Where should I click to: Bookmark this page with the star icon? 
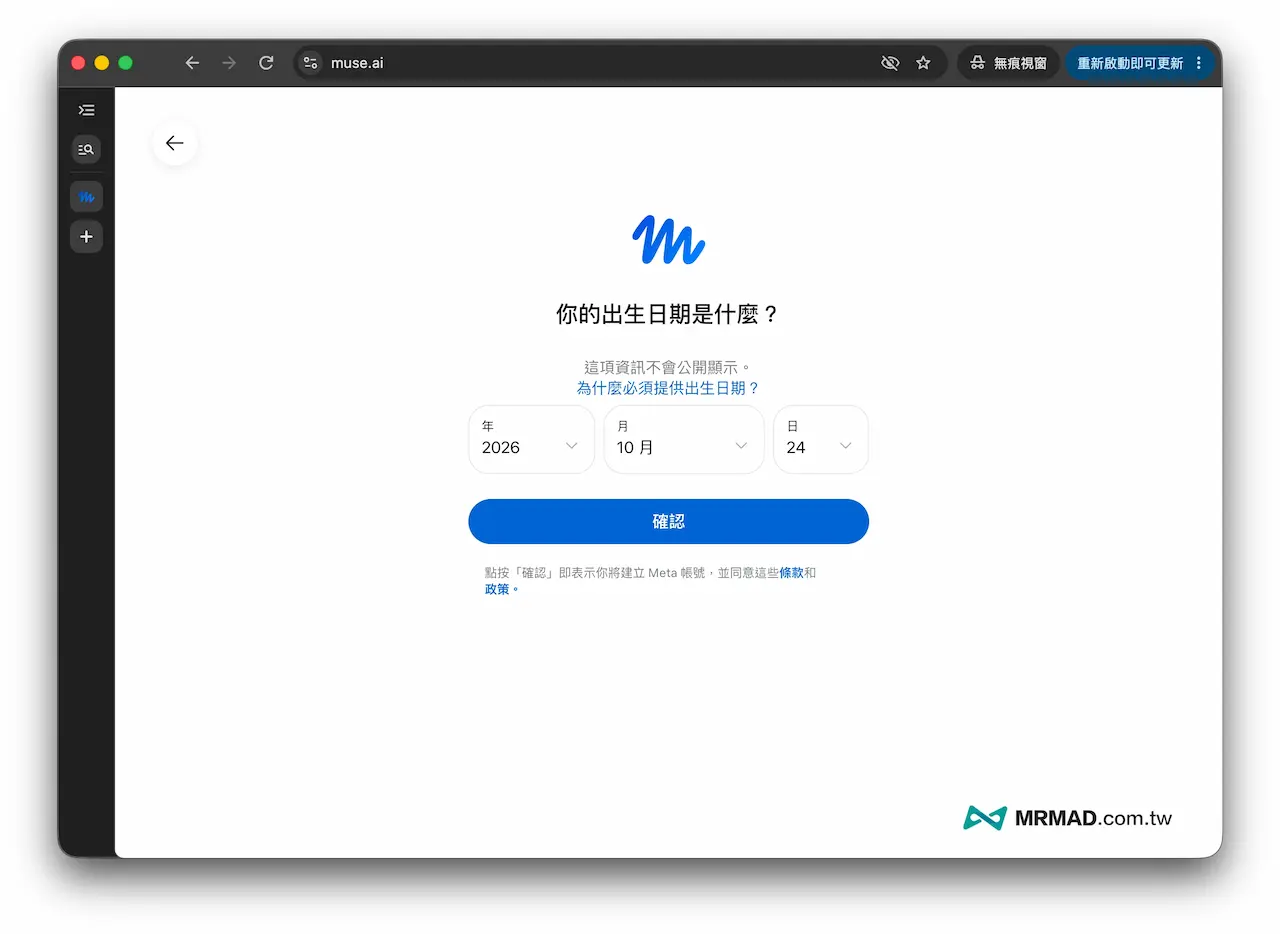923,63
